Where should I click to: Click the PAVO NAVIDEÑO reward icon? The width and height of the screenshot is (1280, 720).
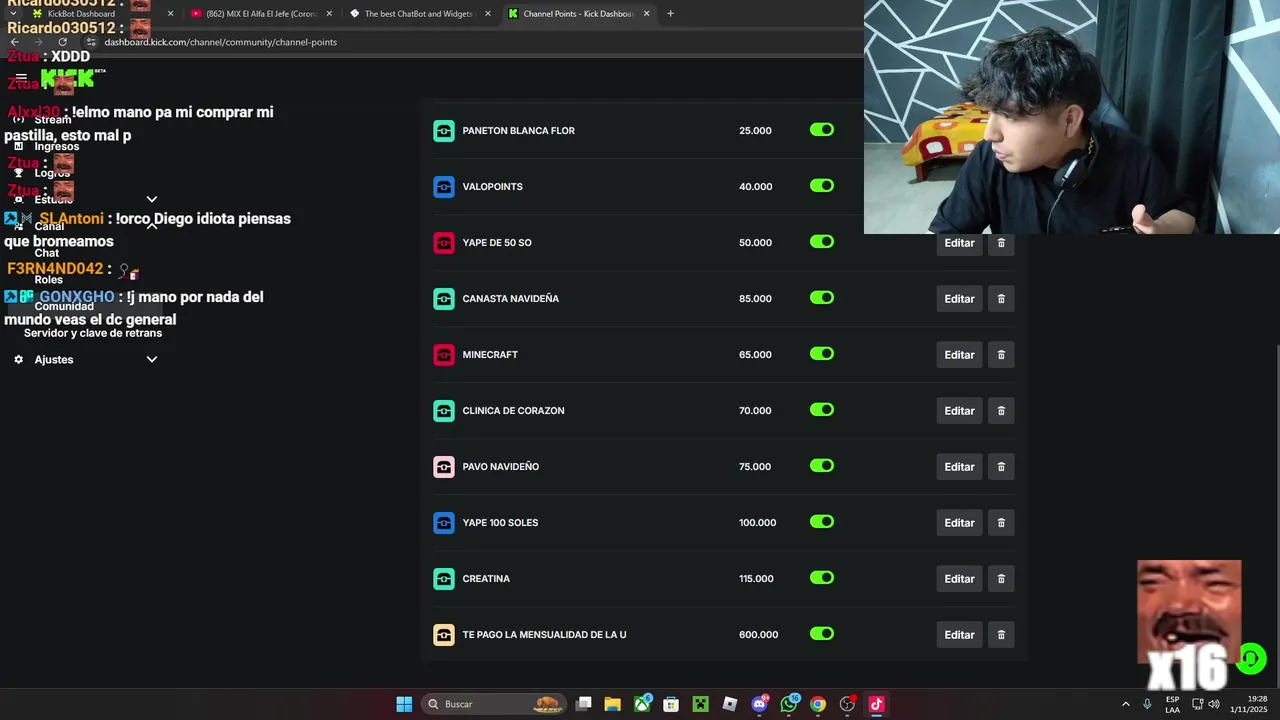tap(444, 467)
